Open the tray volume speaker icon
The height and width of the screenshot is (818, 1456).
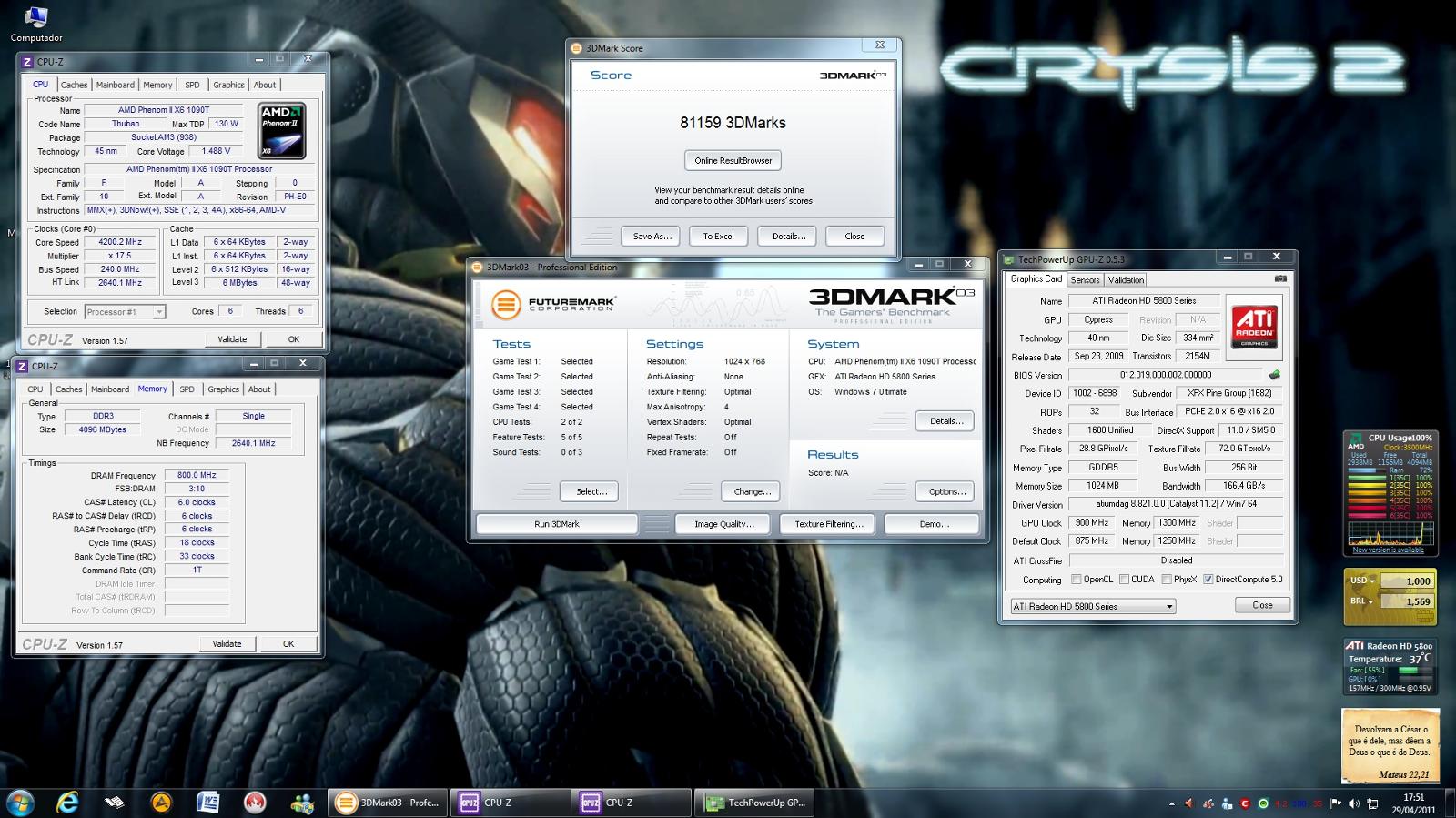[x=1353, y=803]
